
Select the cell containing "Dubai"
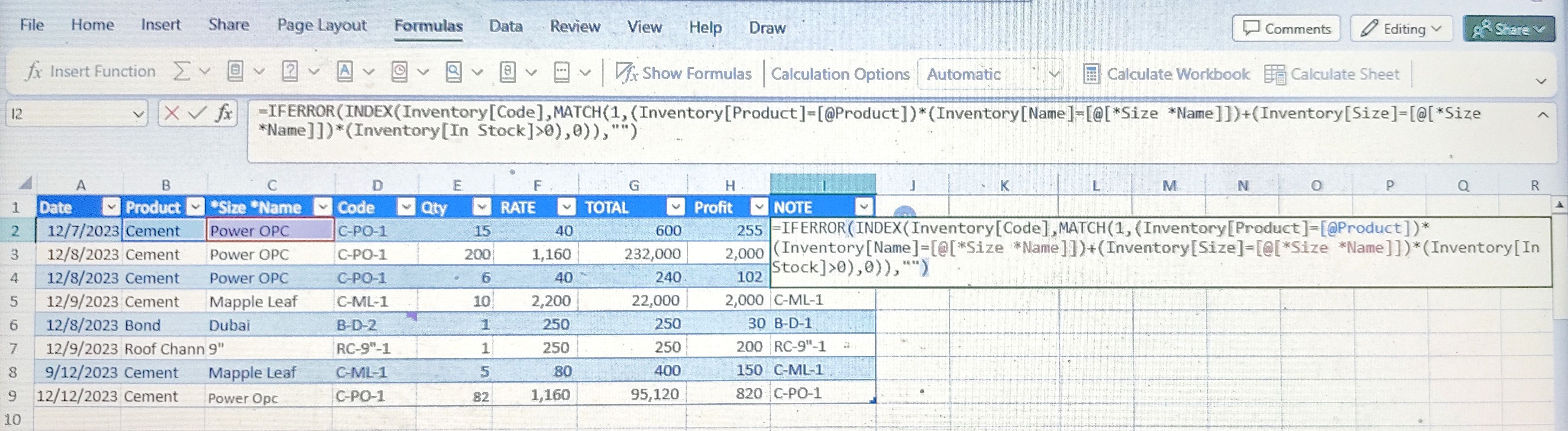270,325
